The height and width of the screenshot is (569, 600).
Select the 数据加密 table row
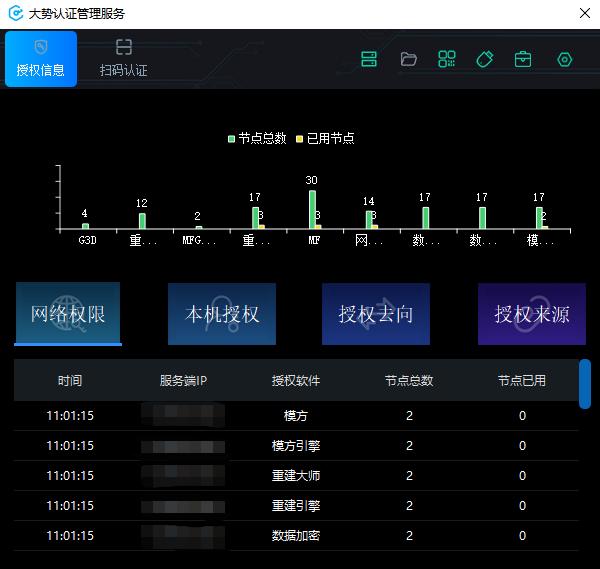point(296,535)
